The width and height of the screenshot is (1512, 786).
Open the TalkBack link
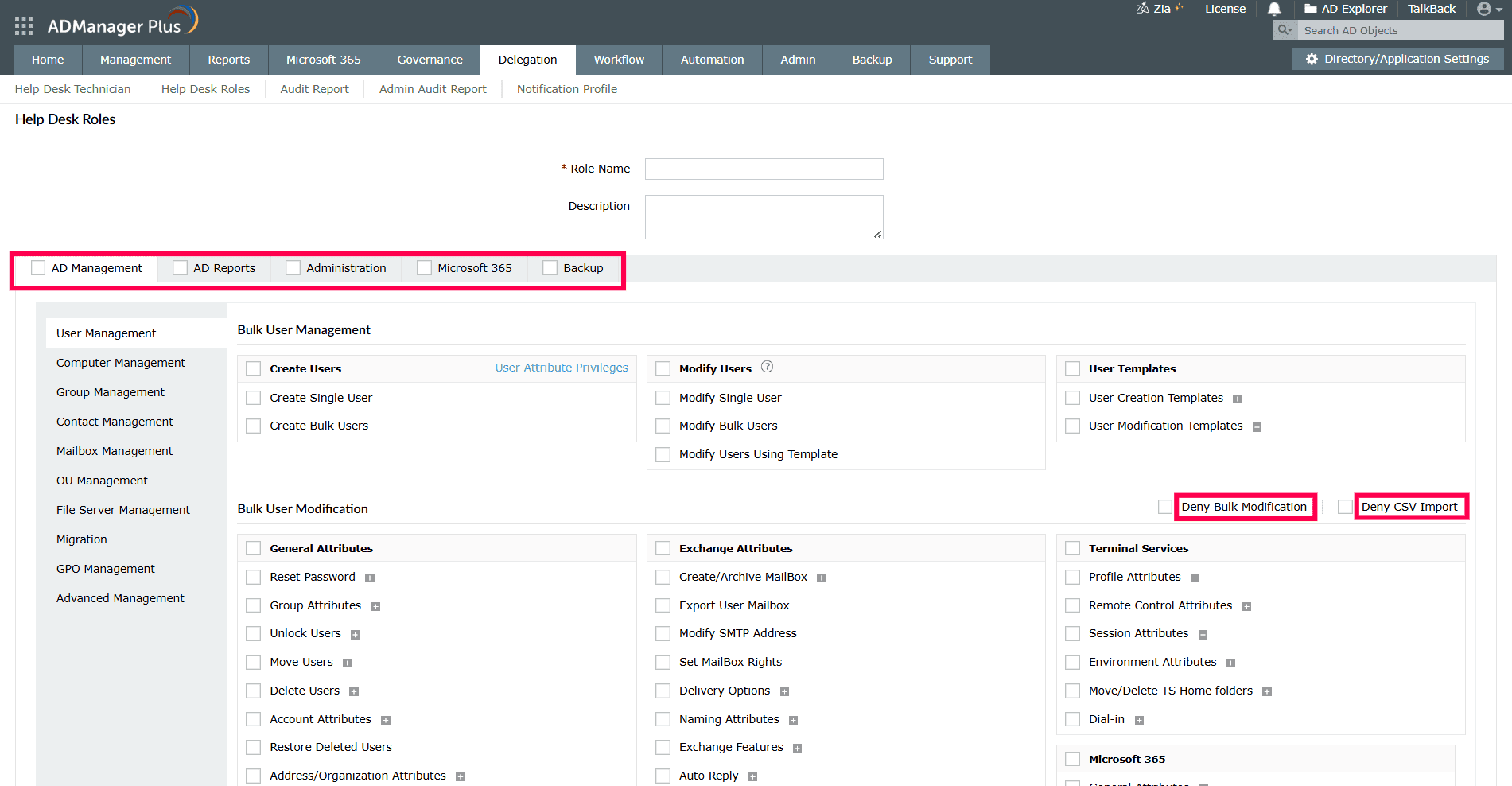[1432, 9]
